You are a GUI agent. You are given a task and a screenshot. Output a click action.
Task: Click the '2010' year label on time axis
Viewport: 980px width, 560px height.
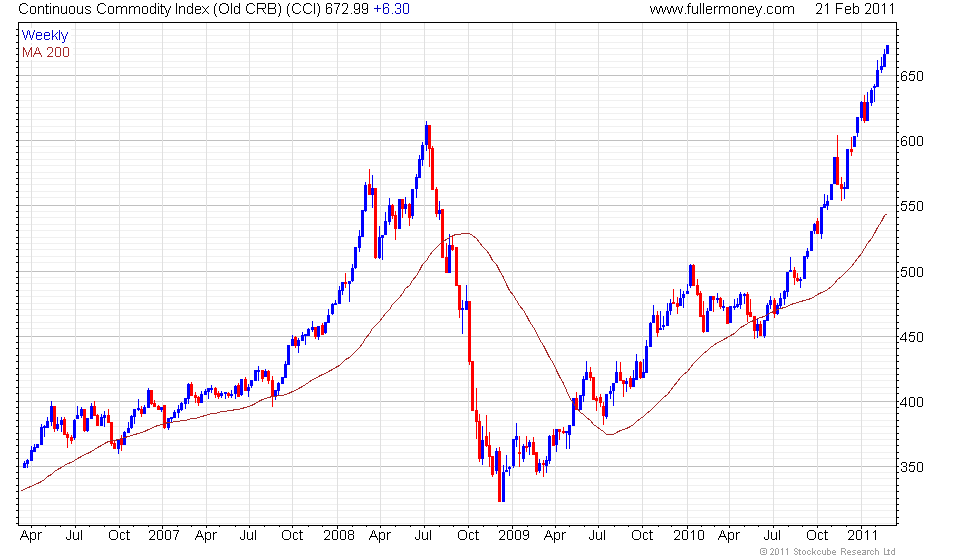689,535
